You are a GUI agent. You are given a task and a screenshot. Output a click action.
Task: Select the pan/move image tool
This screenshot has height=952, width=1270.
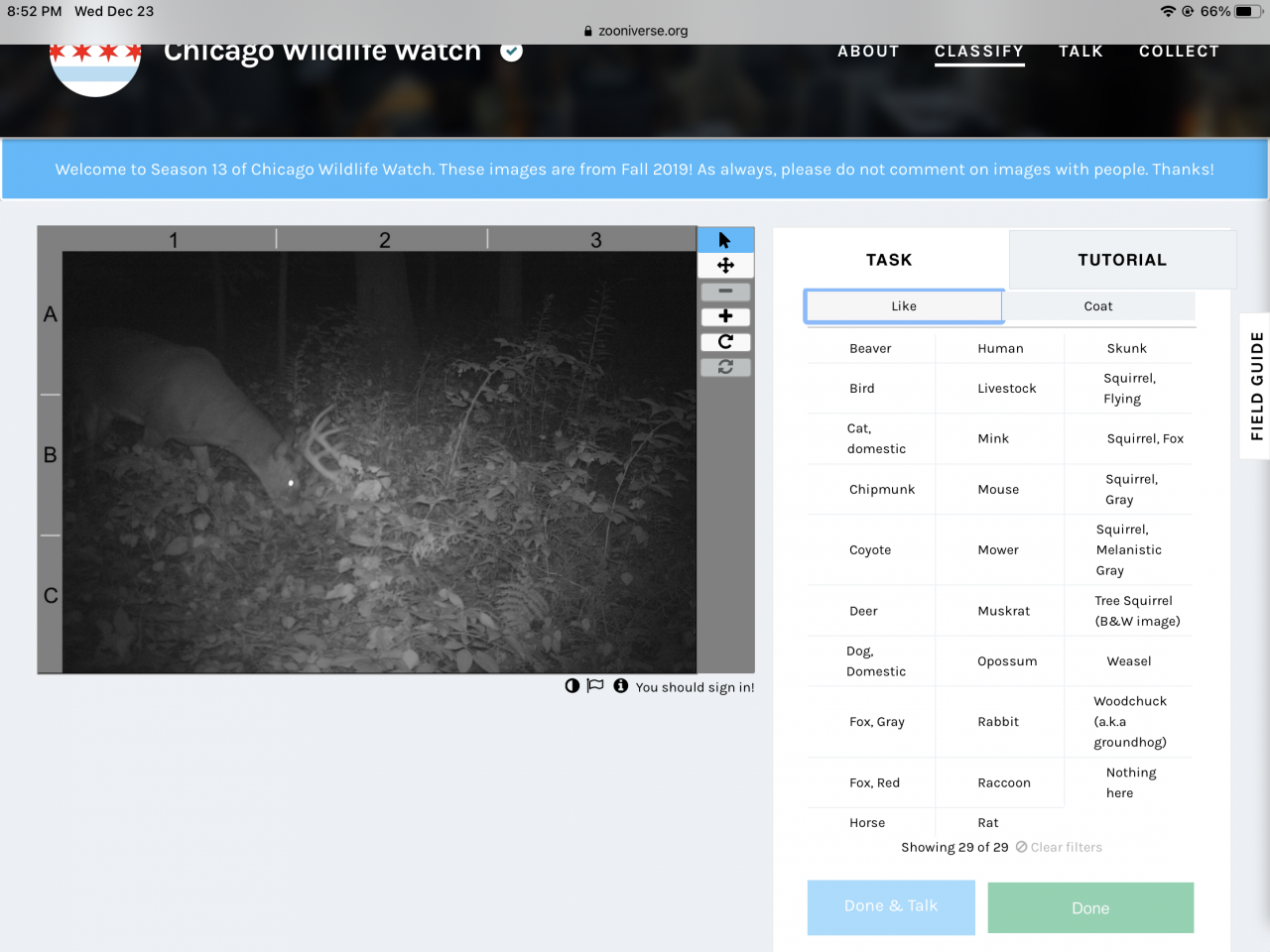(725, 266)
